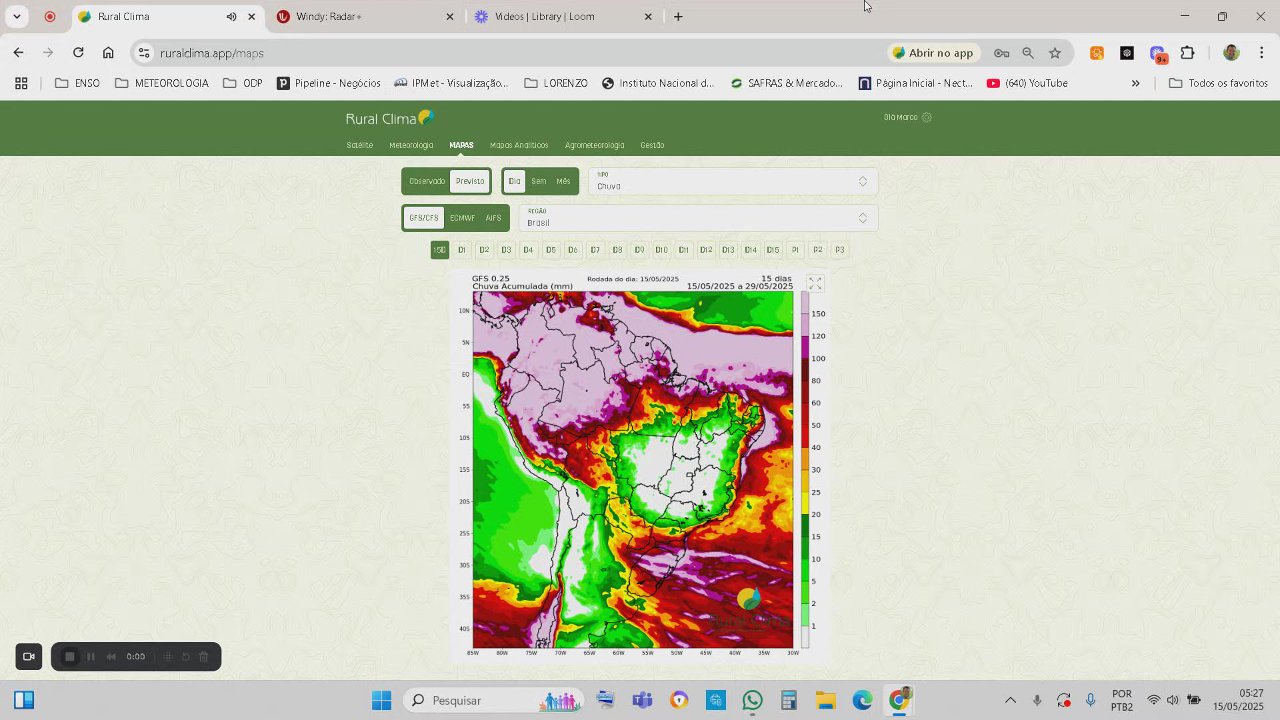
Task: Select the 15D accumulated forecast button
Action: tap(439, 250)
